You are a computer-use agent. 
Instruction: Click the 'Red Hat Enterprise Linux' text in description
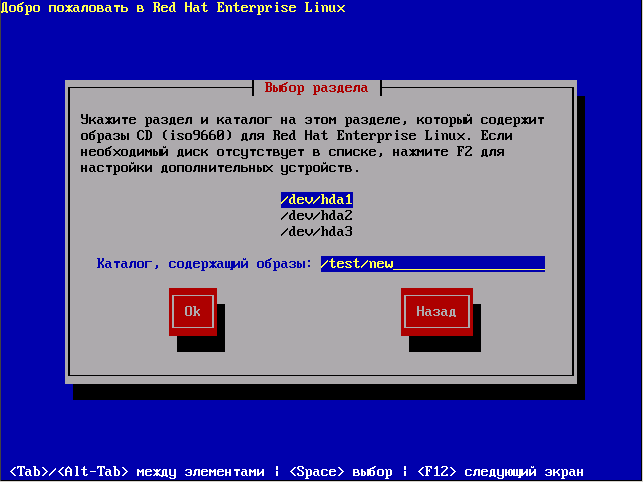369,136
